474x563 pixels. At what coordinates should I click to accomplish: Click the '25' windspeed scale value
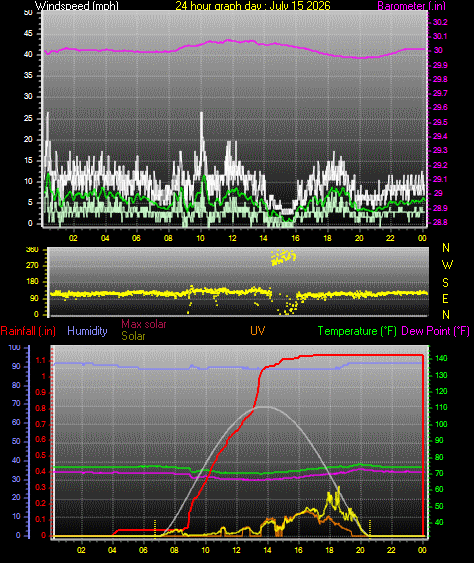coord(28,118)
